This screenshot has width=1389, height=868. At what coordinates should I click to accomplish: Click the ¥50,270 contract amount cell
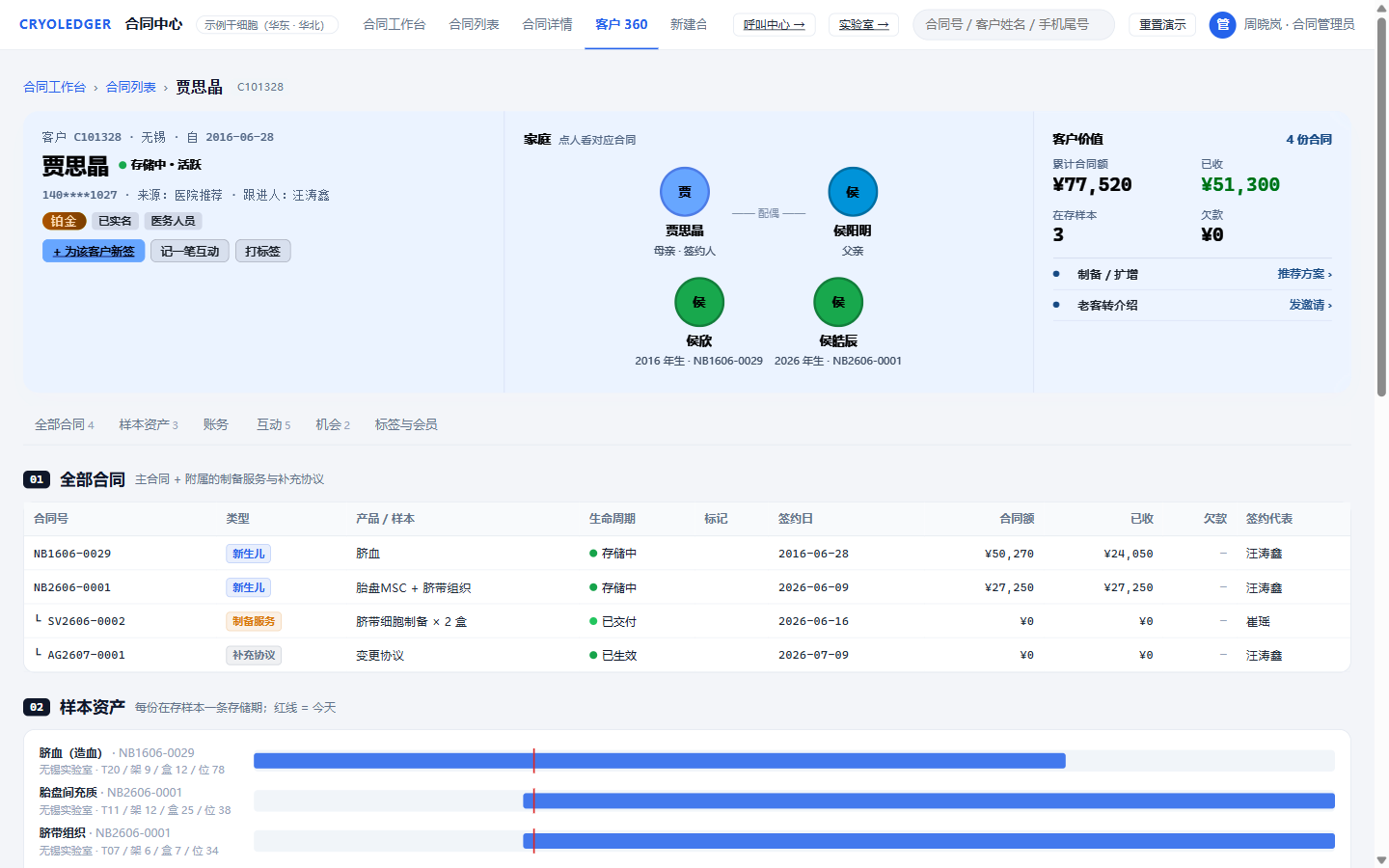pyautogui.click(x=1009, y=554)
